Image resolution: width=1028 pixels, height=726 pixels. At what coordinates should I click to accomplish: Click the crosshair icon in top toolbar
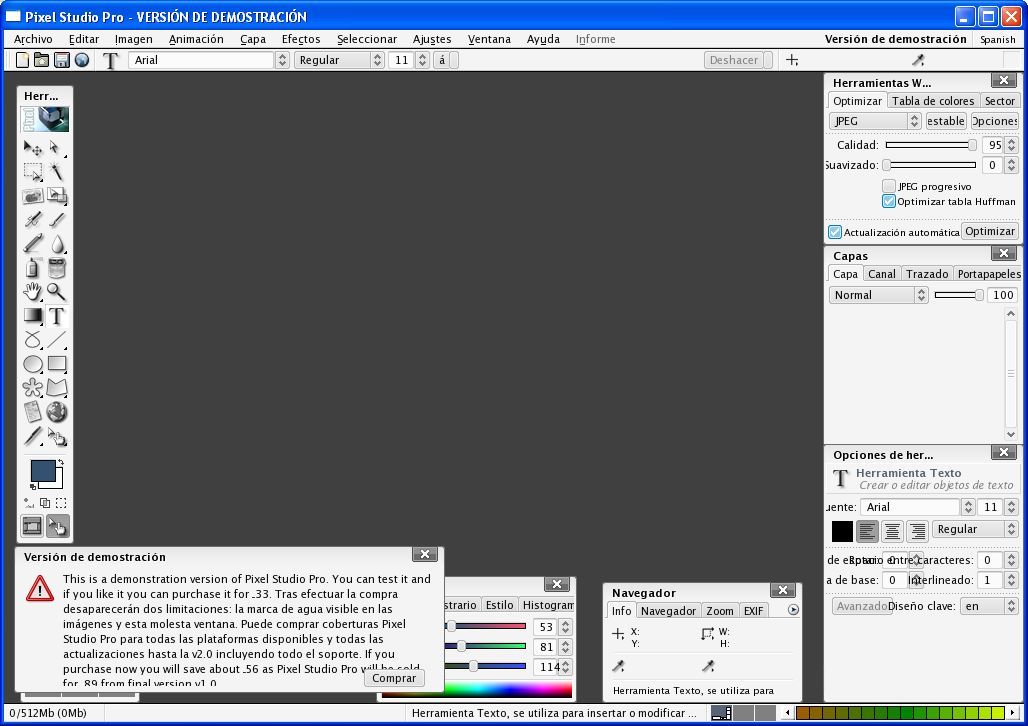(x=792, y=60)
